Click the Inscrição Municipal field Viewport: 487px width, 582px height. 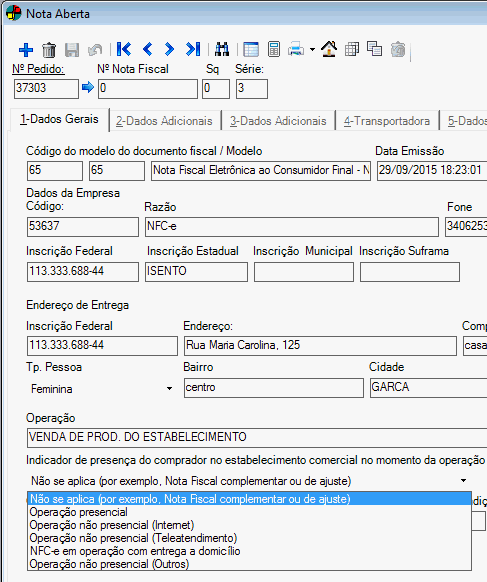tap(304, 272)
